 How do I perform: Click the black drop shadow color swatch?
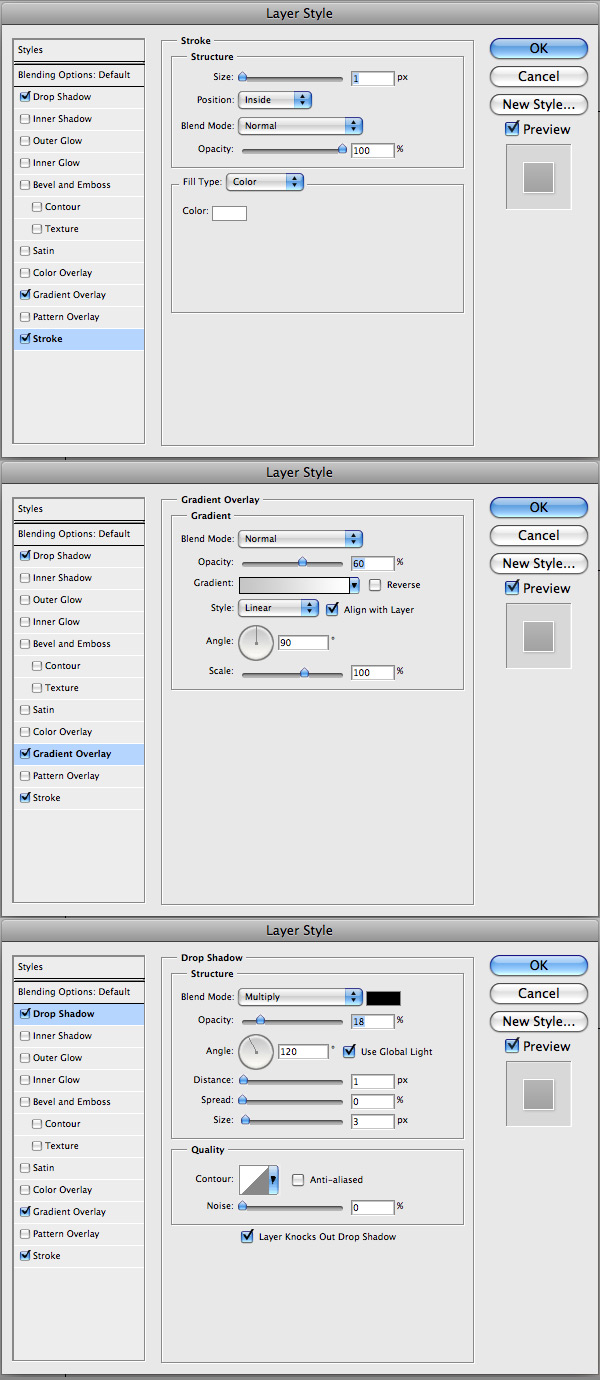383,998
